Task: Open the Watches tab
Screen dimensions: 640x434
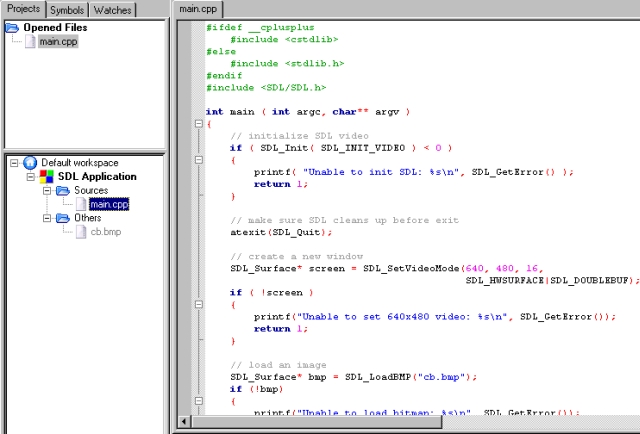Action: [x=112, y=10]
